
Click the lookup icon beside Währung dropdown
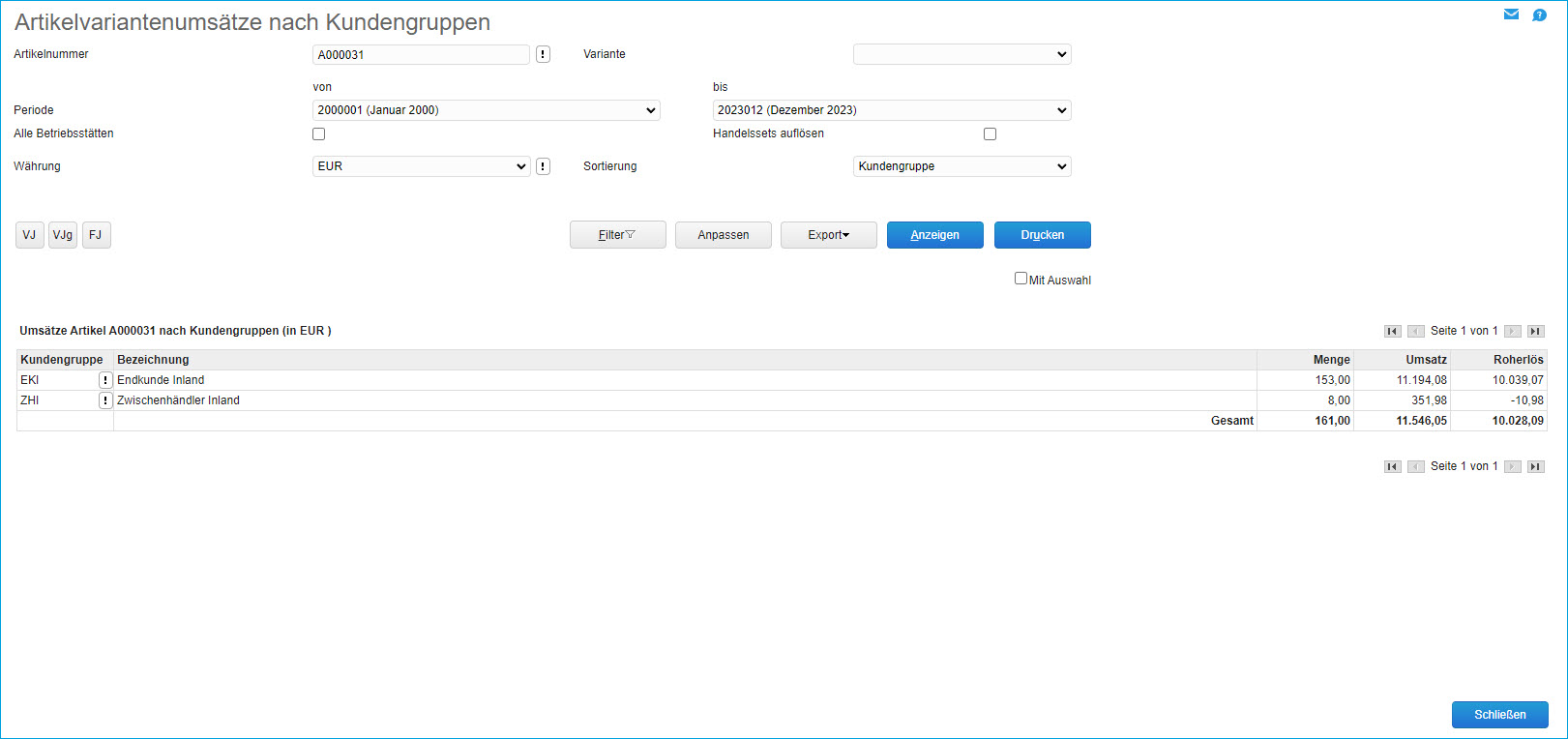point(543,166)
